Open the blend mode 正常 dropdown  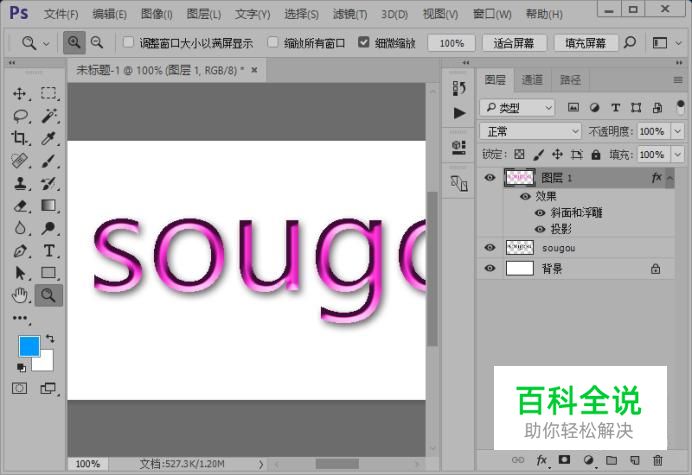pos(530,131)
